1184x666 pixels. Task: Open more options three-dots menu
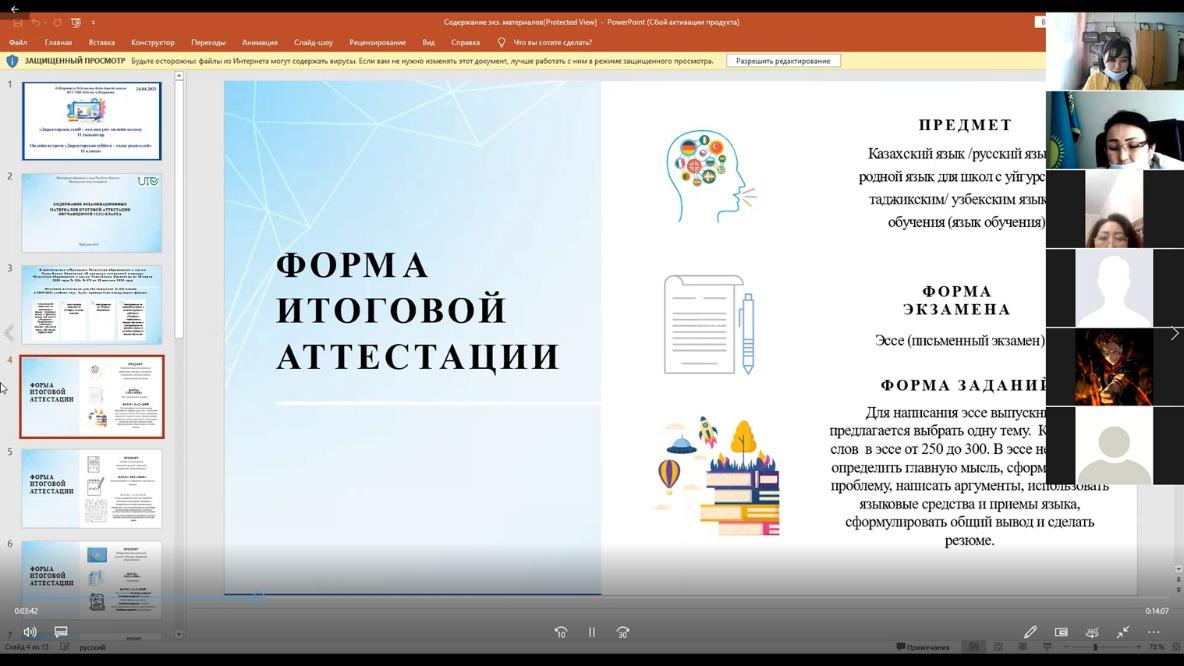pyautogui.click(x=1153, y=632)
